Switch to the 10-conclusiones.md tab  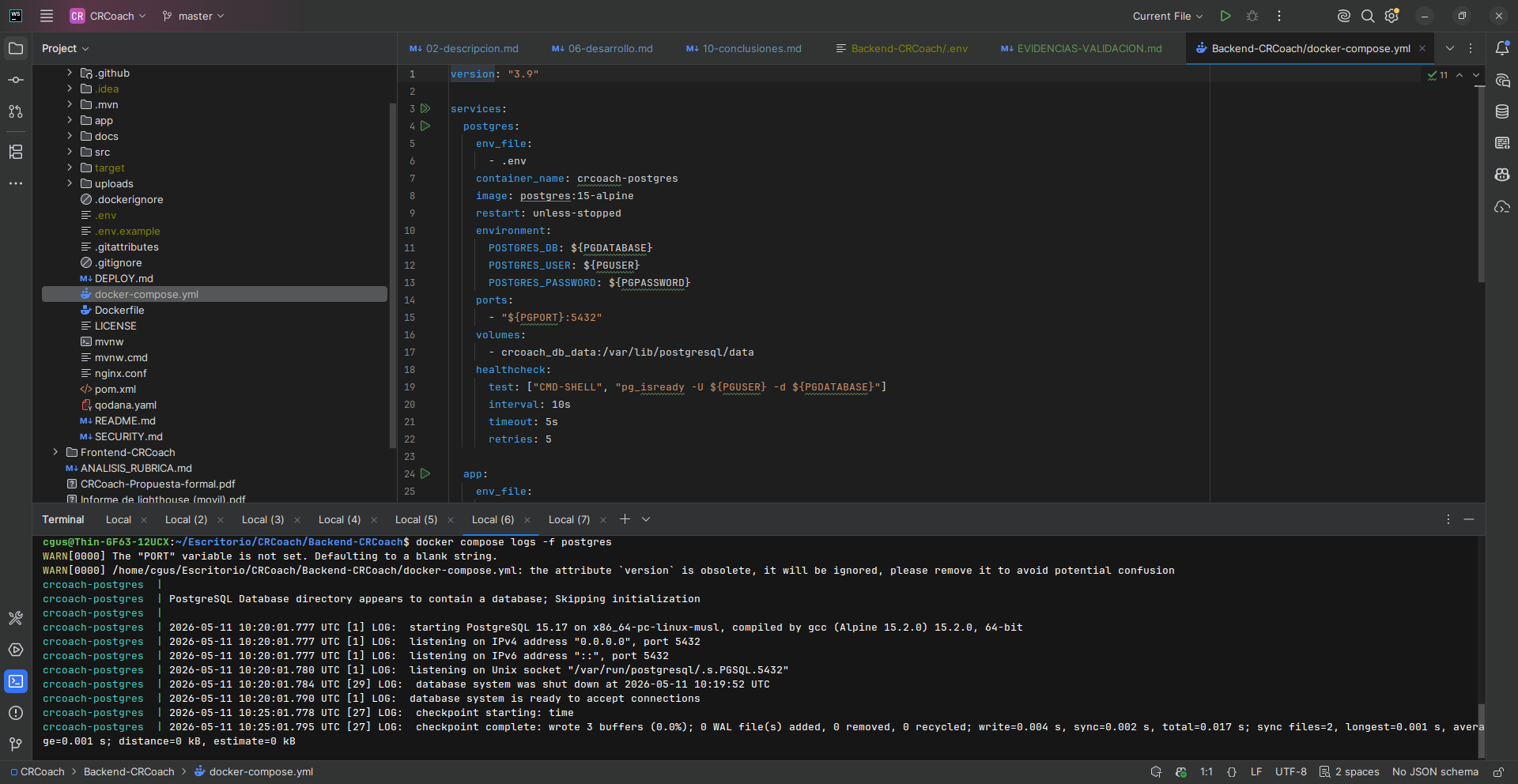(744, 48)
